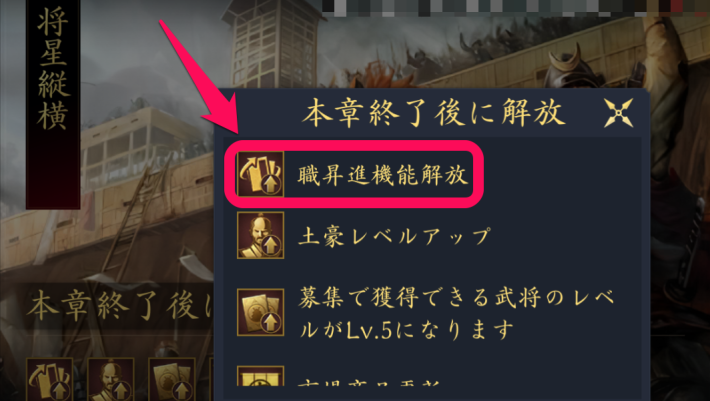Open the vertical 将星縦横 chapter banner
This screenshot has width=710, height=401.
[53, 105]
